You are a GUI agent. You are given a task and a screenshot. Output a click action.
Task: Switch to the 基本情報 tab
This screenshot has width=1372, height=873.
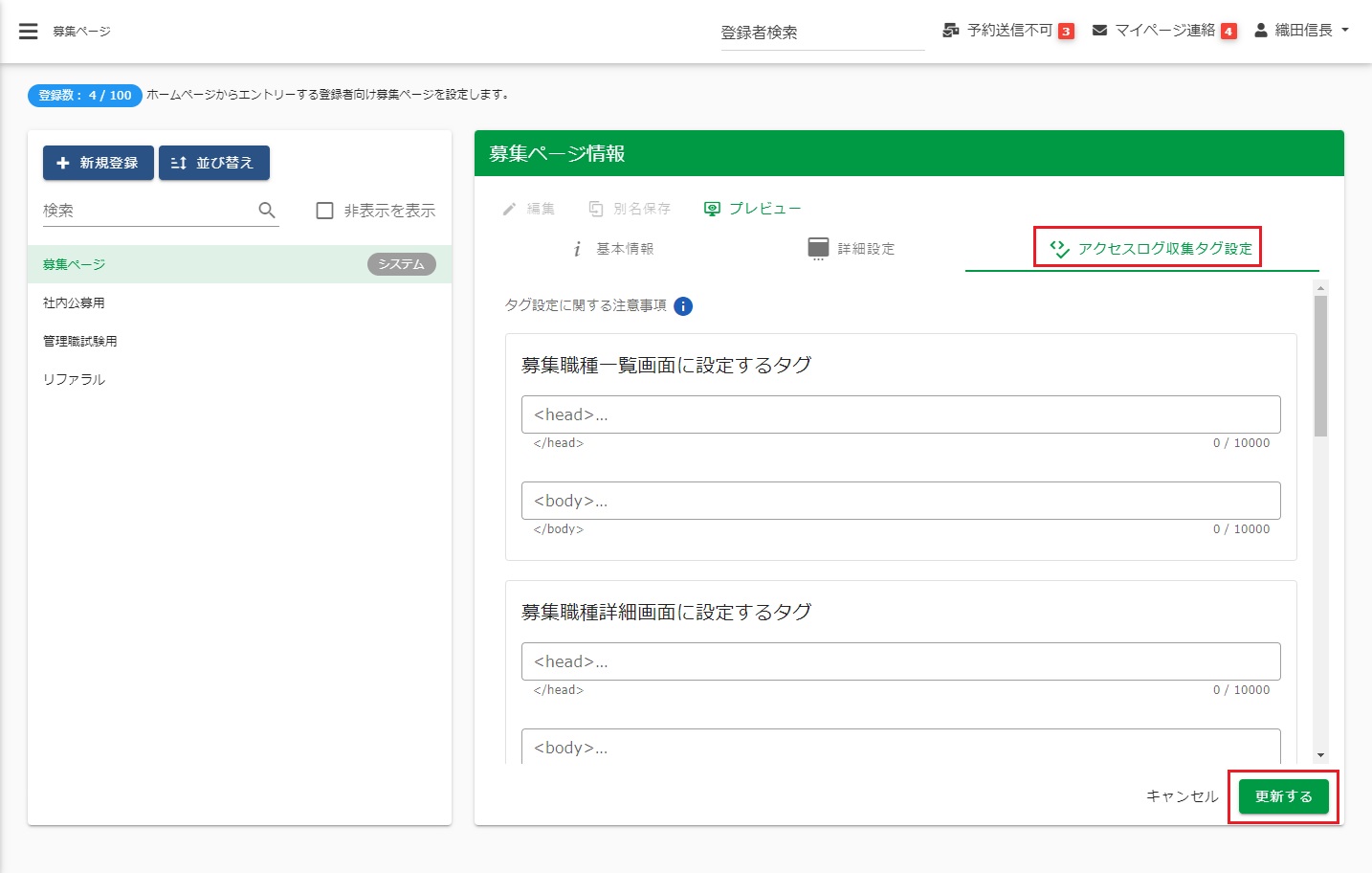(x=613, y=249)
